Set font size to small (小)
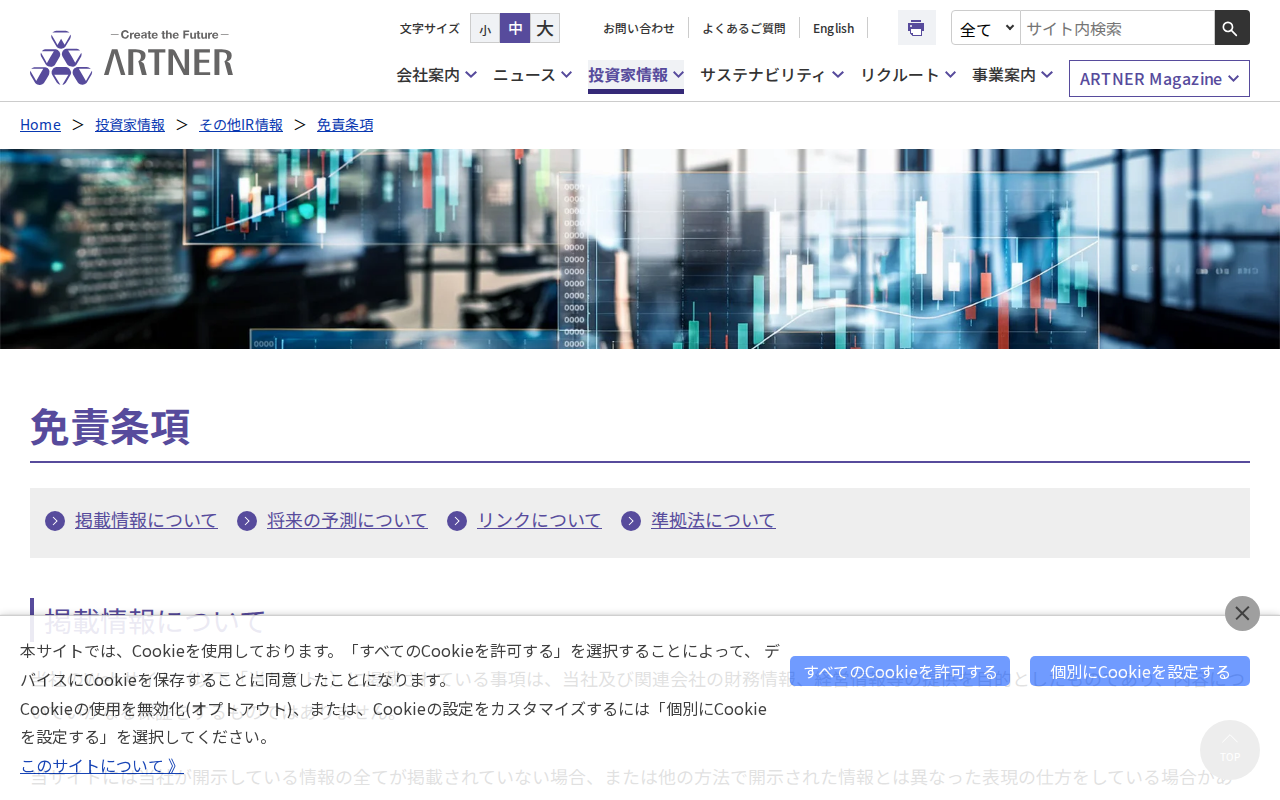This screenshot has height=800, width=1280. (485, 28)
